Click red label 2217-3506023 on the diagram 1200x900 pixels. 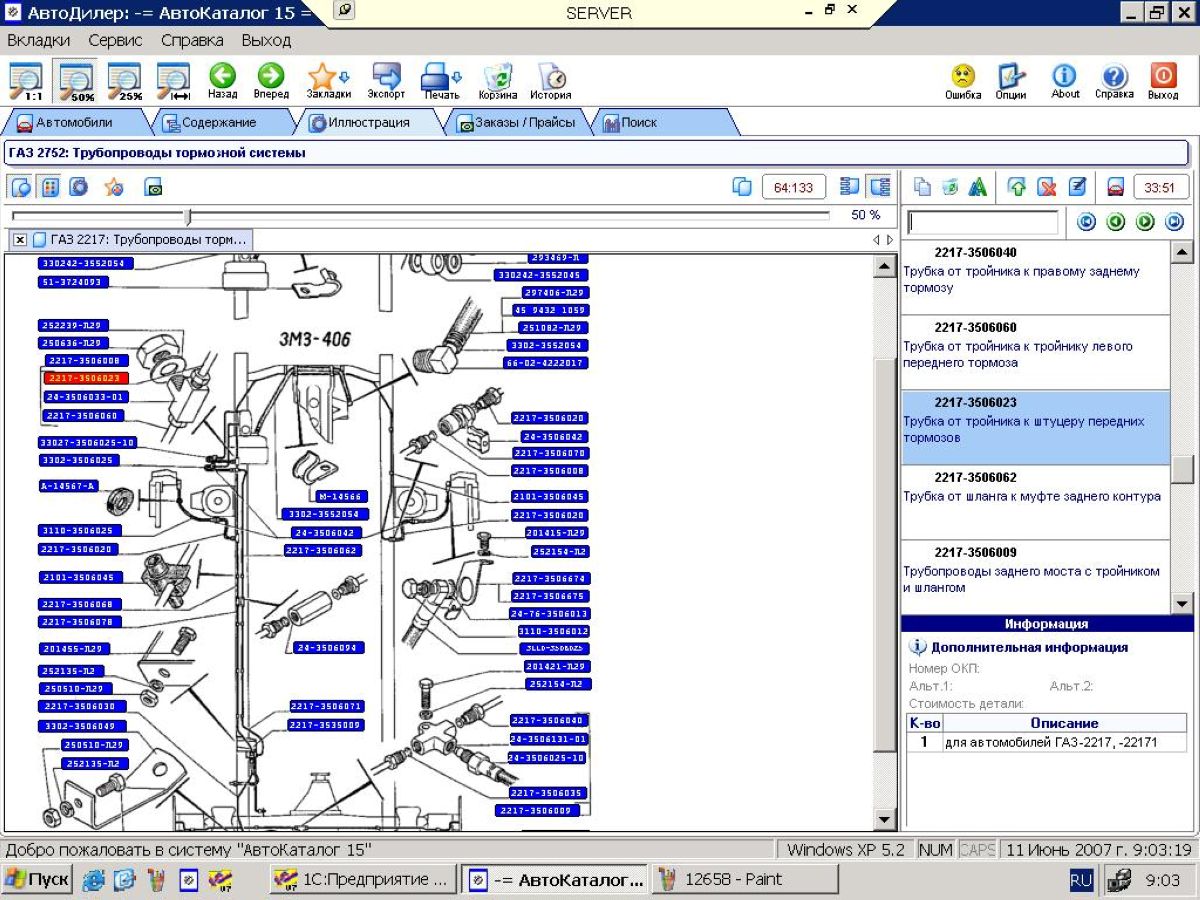(x=86, y=379)
